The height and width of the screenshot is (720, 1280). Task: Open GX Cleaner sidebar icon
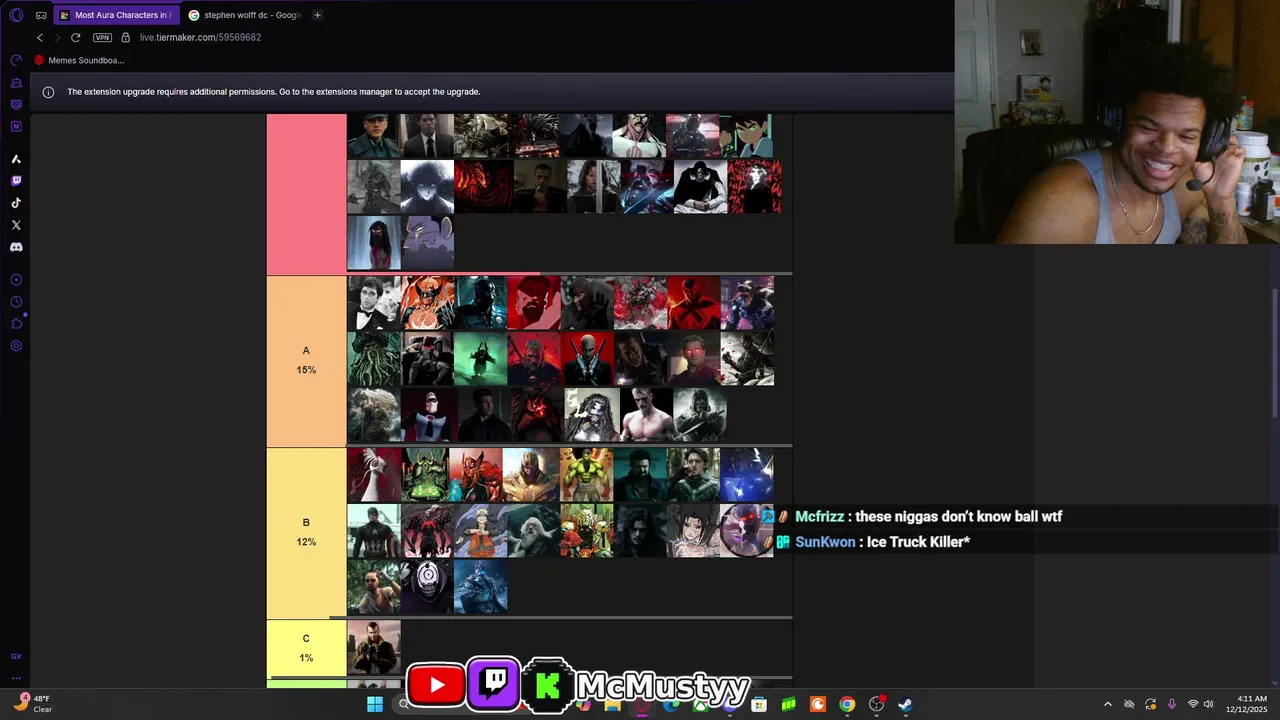(x=16, y=83)
